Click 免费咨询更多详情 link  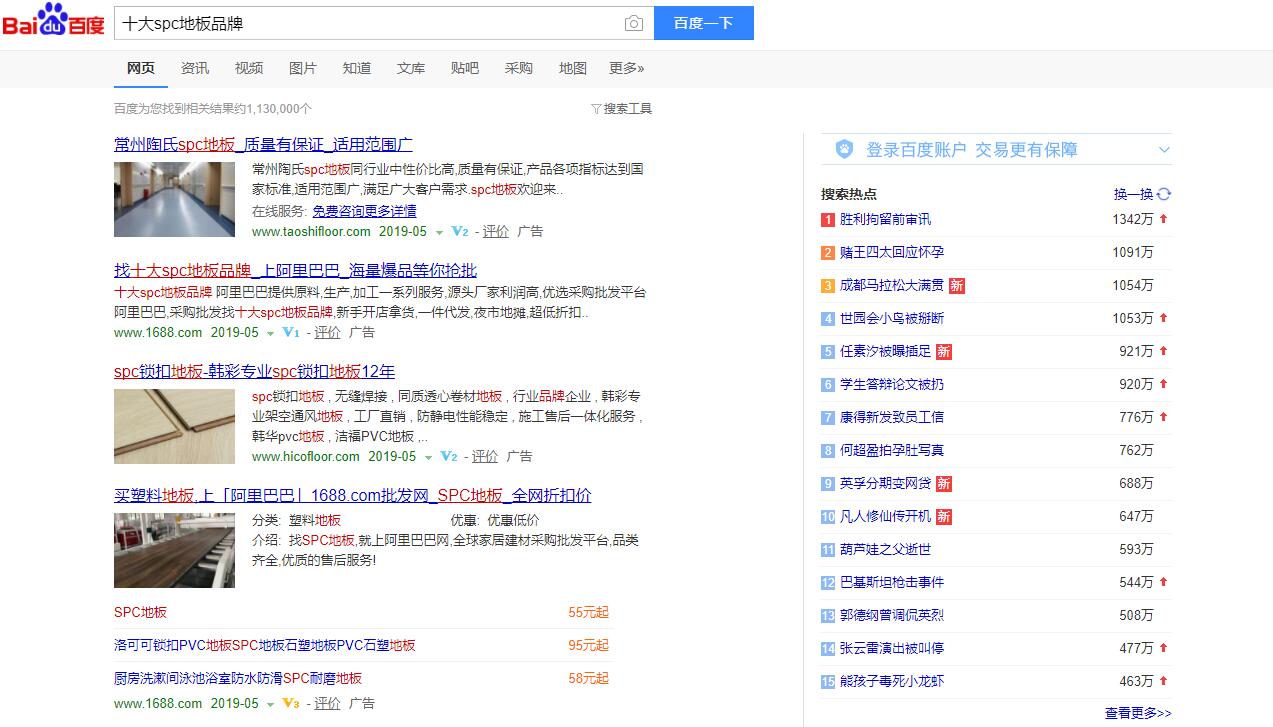coord(364,211)
